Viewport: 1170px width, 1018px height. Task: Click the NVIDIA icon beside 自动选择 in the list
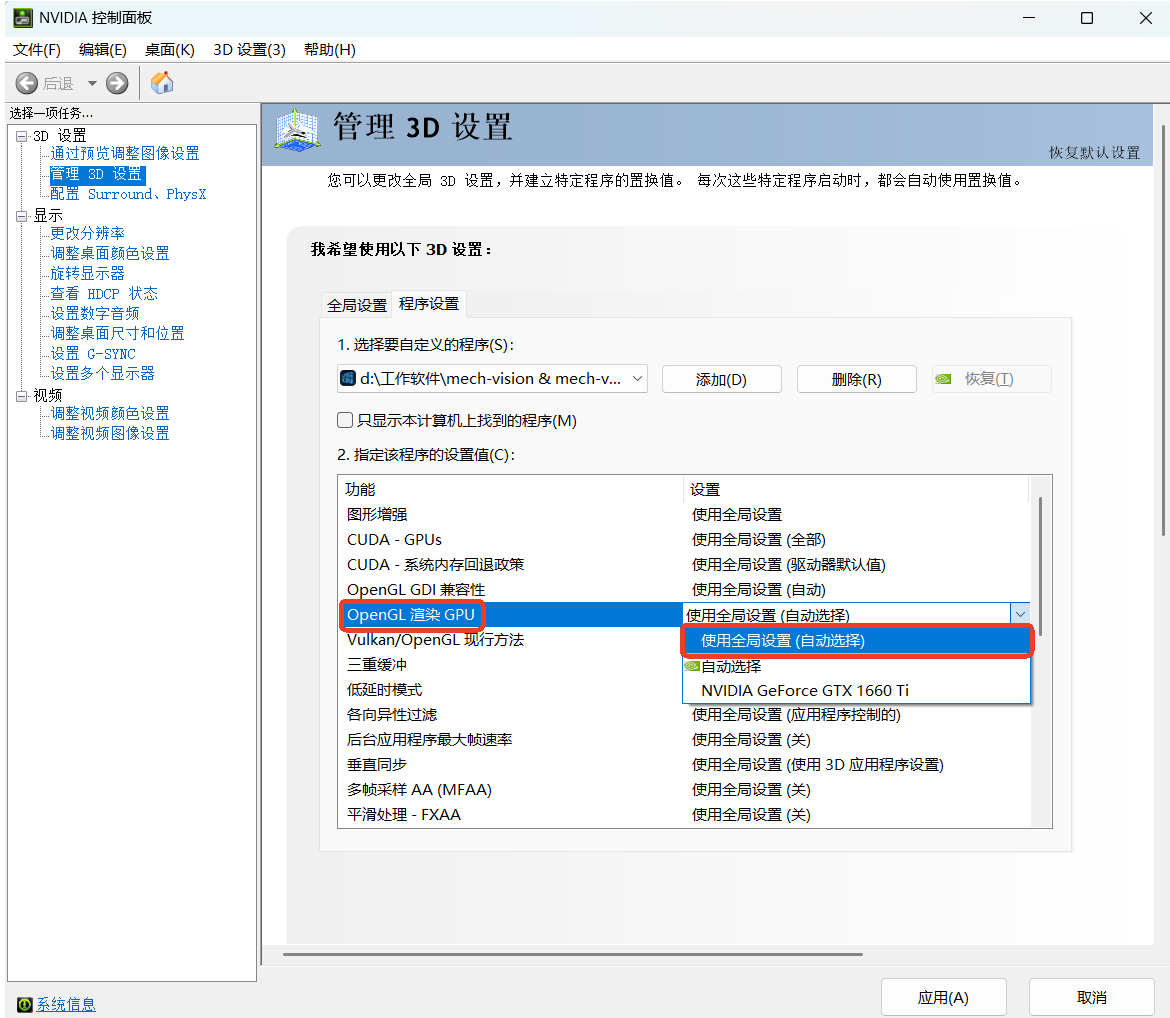(x=692, y=666)
